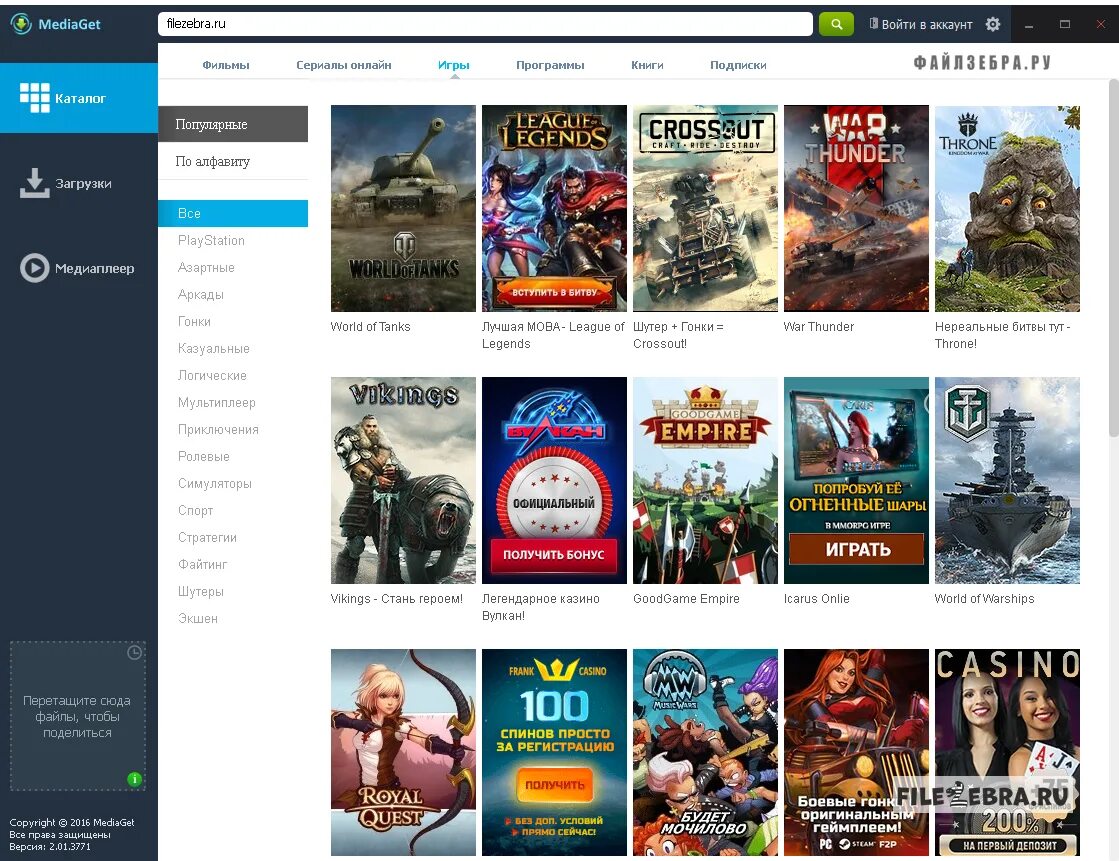Select the Гонки category
This screenshot has height=861, width=1119.
coord(194,321)
